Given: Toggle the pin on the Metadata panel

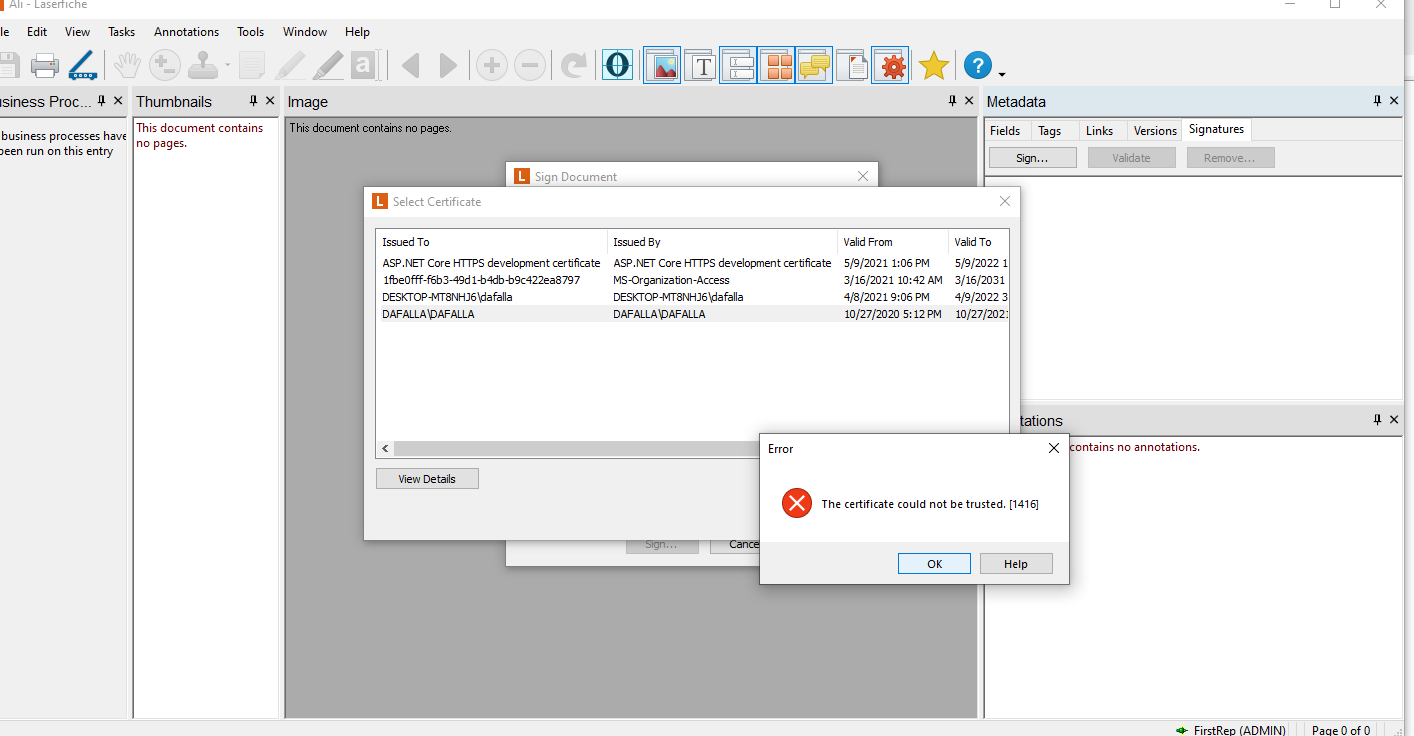Looking at the screenshot, I should [x=1377, y=101].
